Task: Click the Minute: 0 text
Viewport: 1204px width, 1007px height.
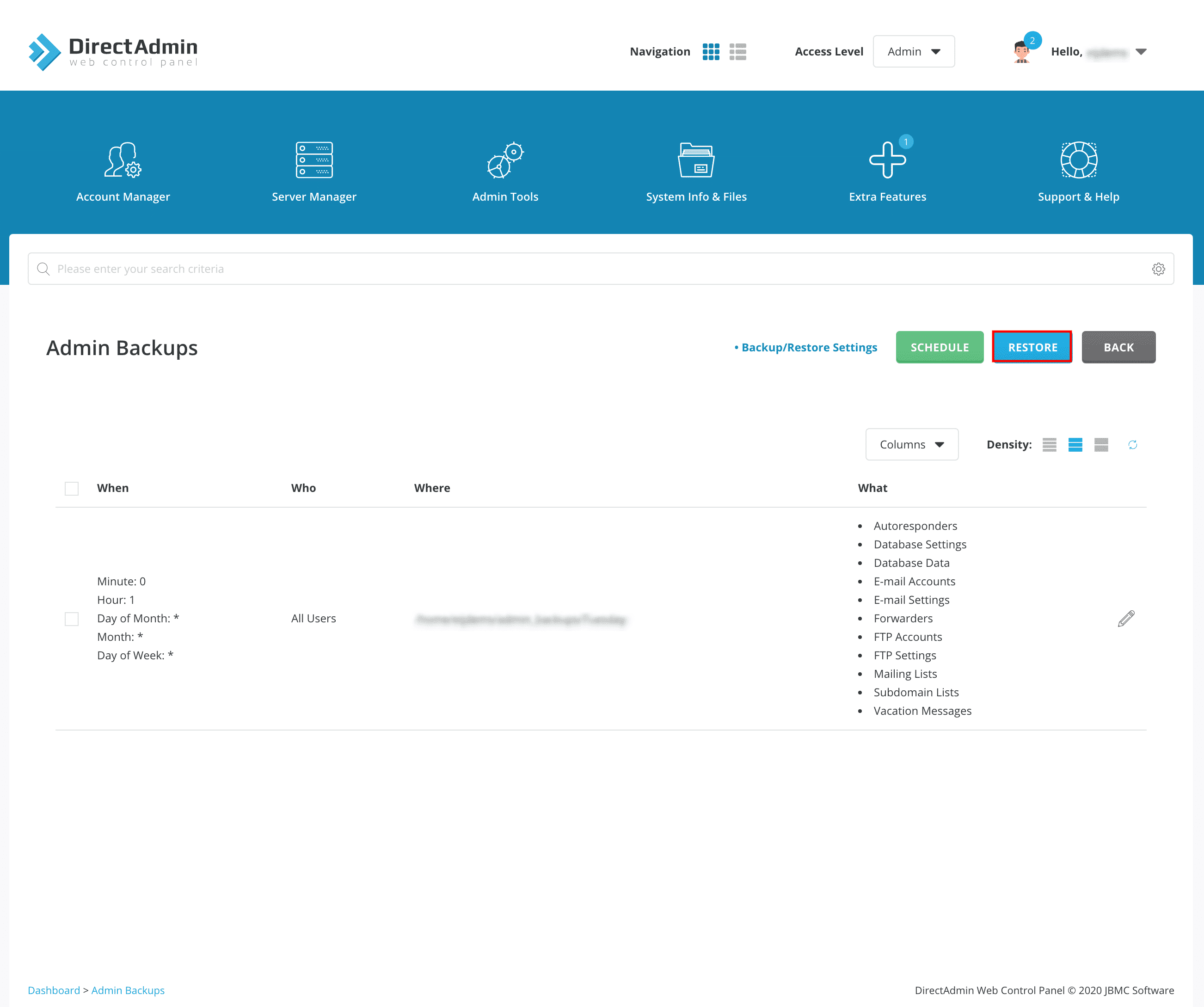Action: coord(122,582)
